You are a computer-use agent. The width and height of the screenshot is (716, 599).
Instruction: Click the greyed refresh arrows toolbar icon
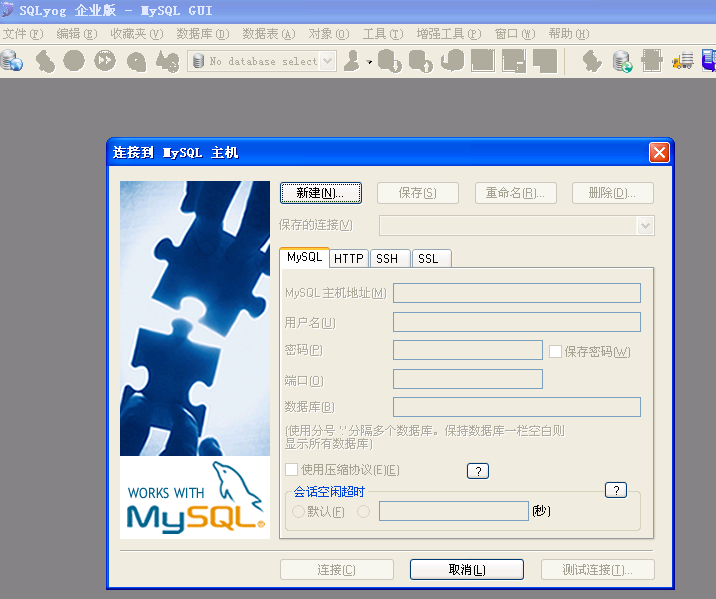pos(44,61)
